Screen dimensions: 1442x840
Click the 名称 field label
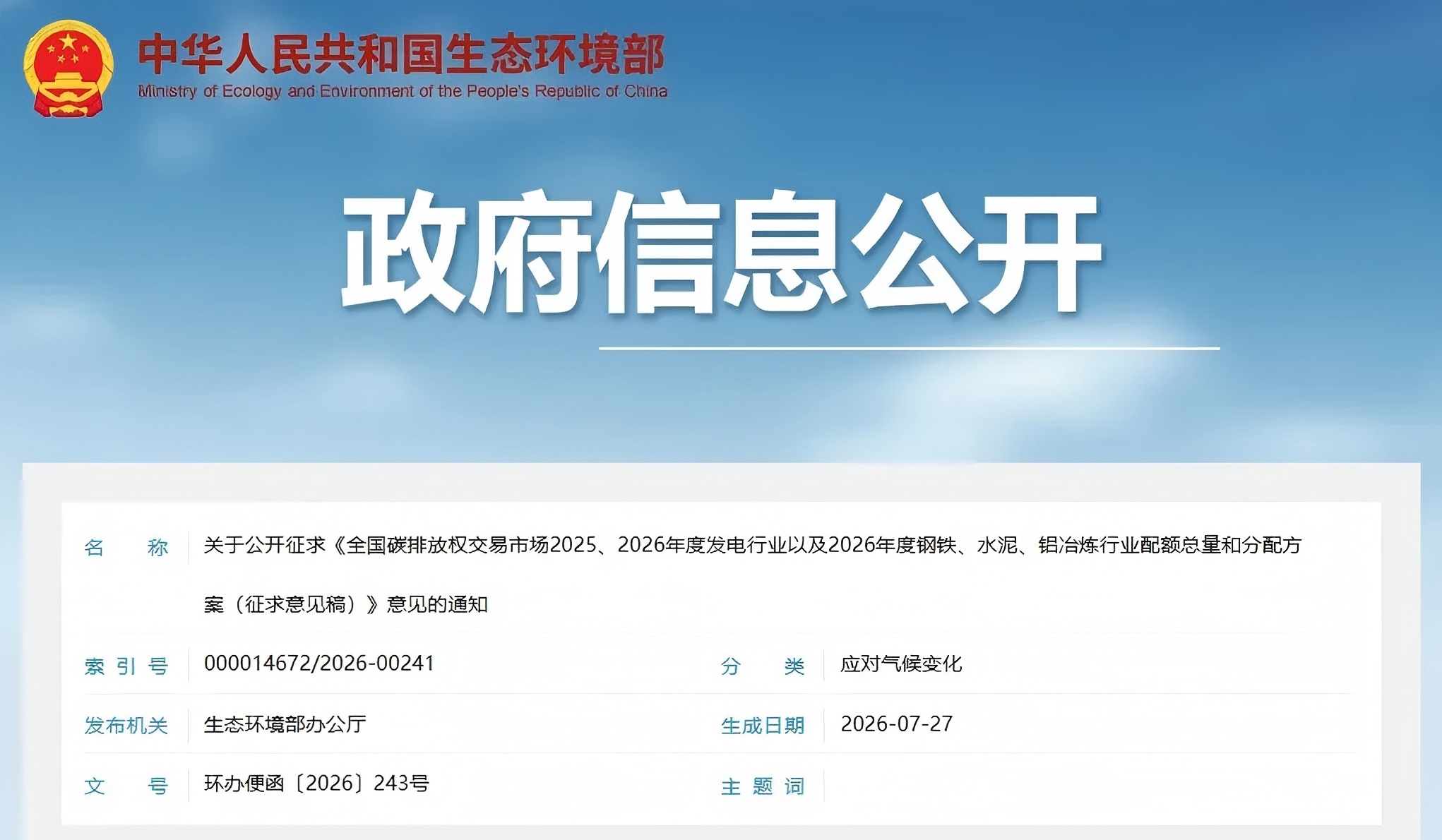126,547
